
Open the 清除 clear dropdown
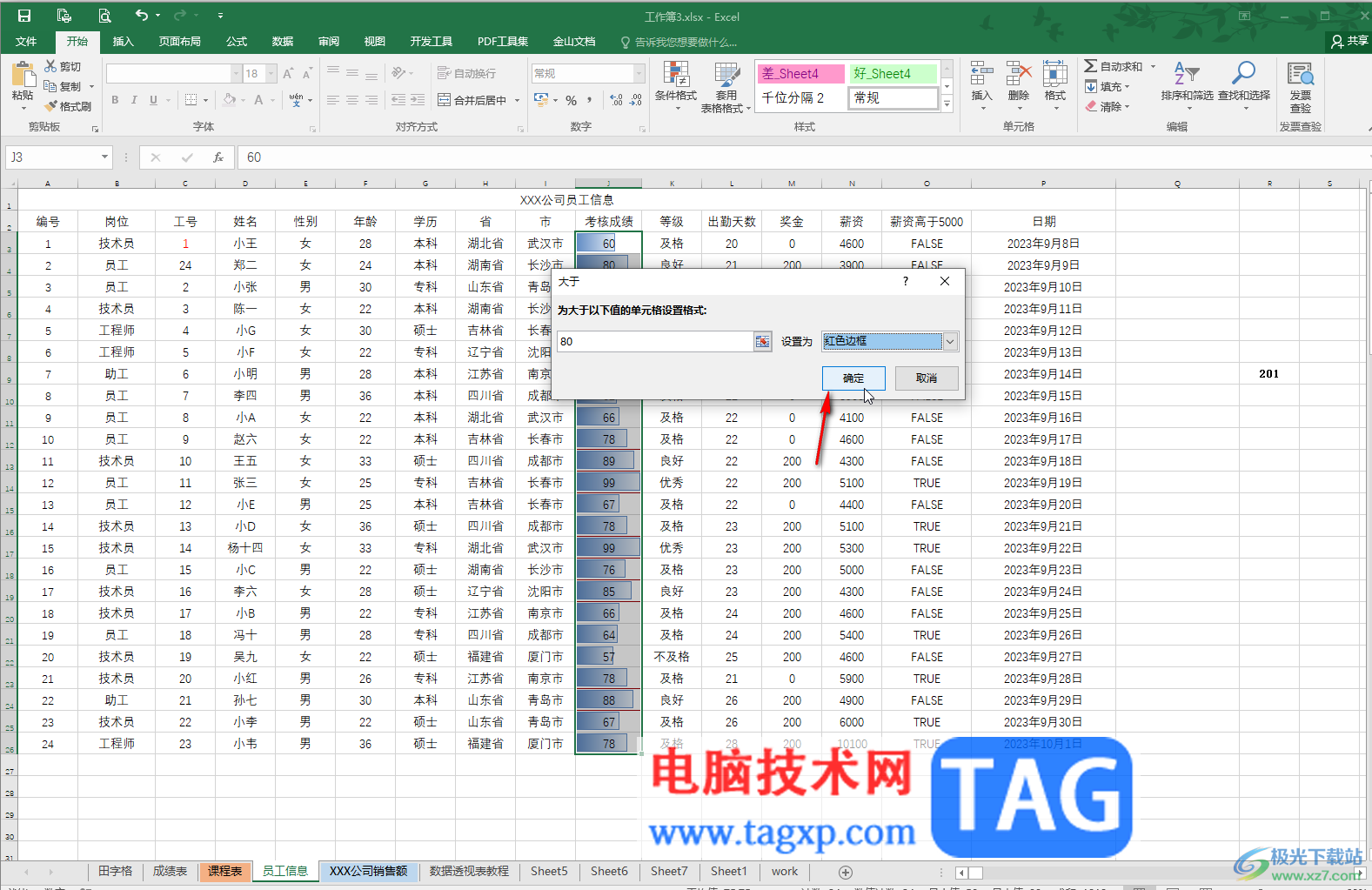click(x=1107, y=106)
